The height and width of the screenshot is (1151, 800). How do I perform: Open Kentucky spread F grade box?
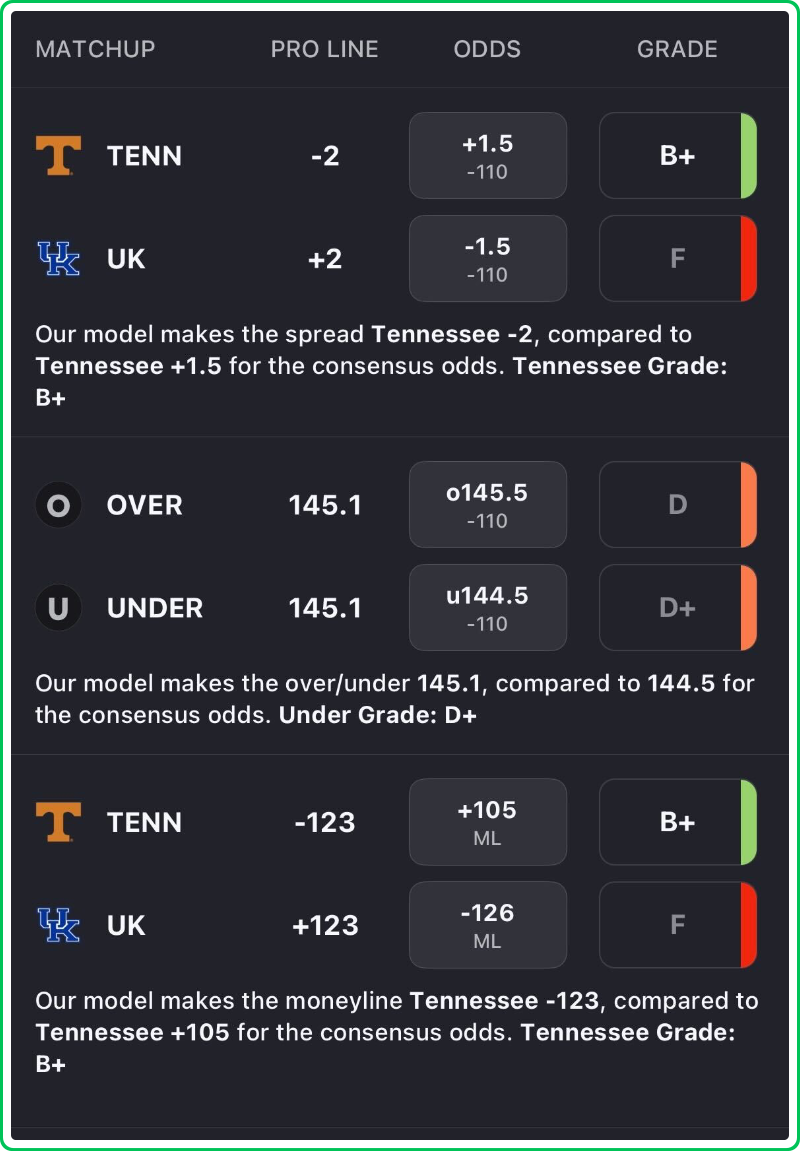677,259
